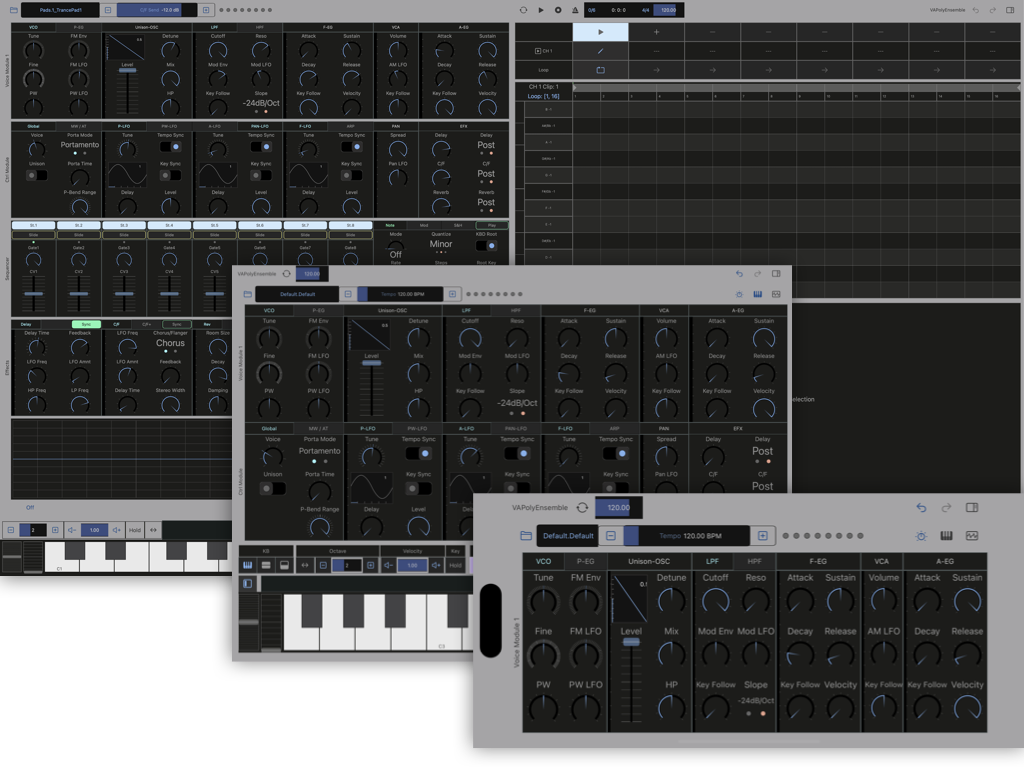This screenshot has width=1024, height=768.
Task: Toggle P-LFO Tempo Sync in rearmost window
Action: [x=170, y=146]
